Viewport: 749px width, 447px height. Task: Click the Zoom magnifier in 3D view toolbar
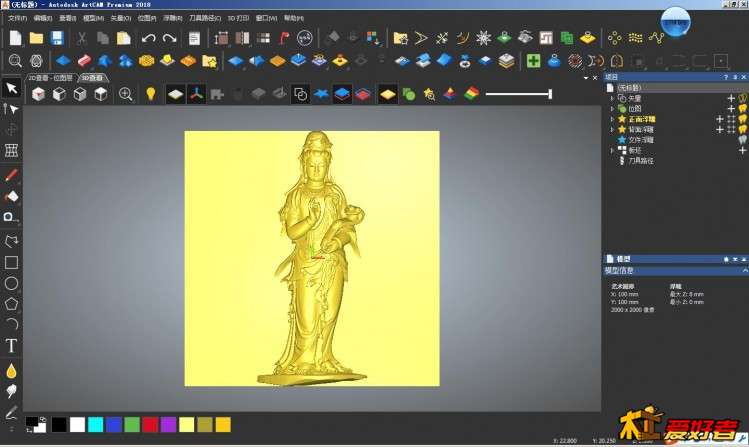pos(126,94)
